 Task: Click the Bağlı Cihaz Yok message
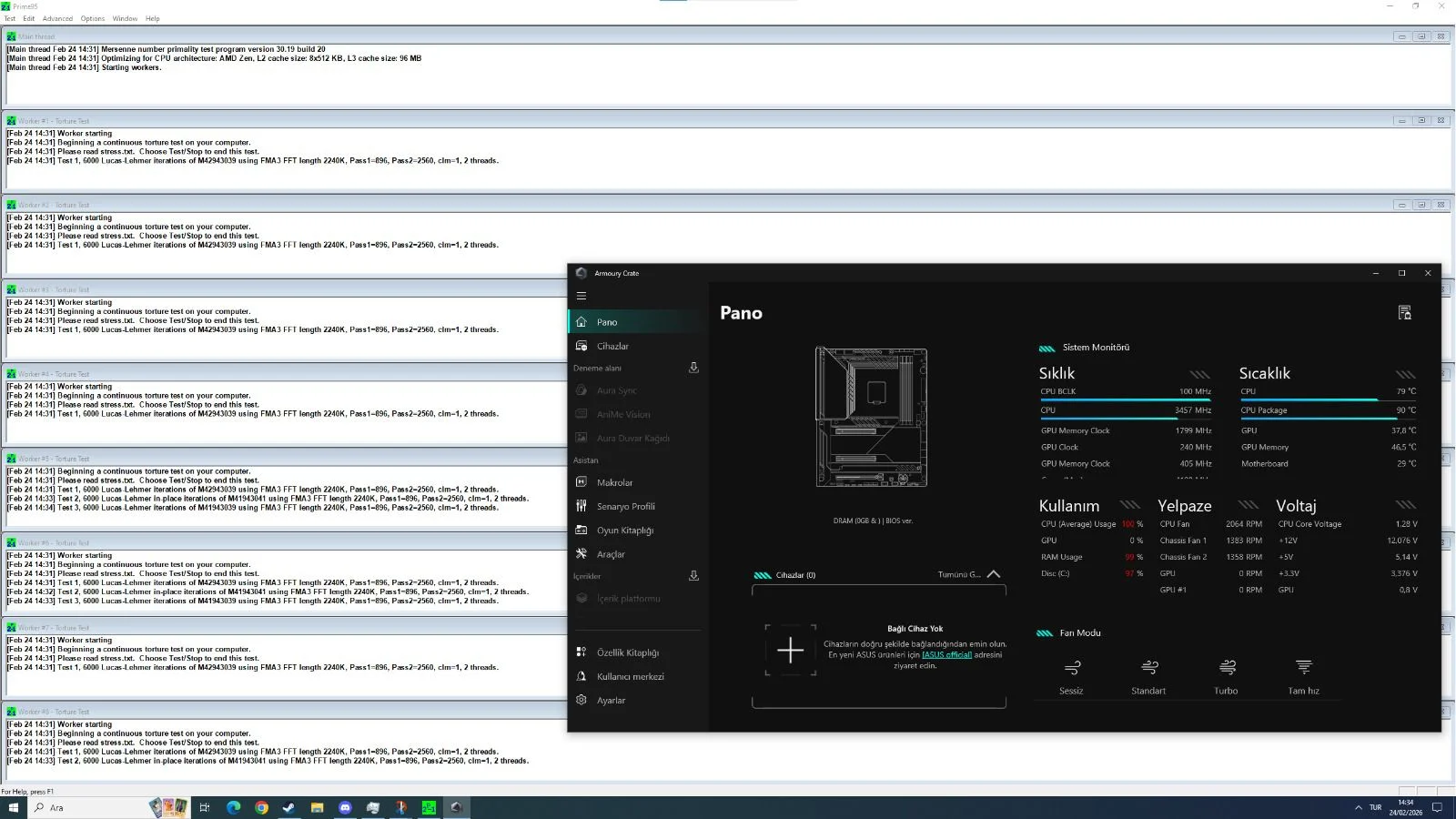tap(915, 629)
